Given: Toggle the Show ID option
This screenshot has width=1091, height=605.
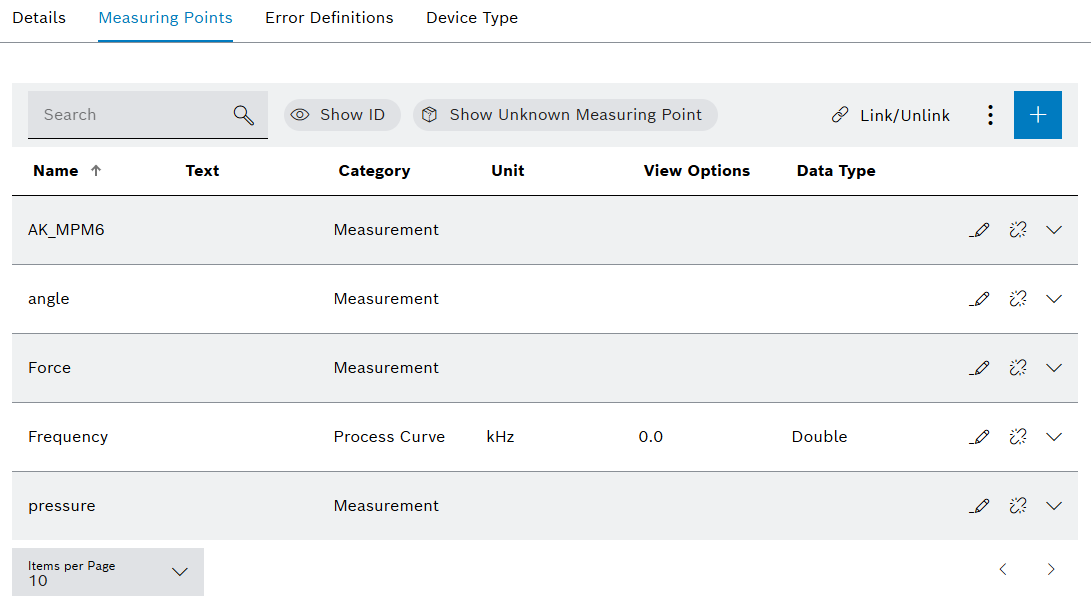Looking at the screenshot, I should pyautogui.click(x=341, y=114).
